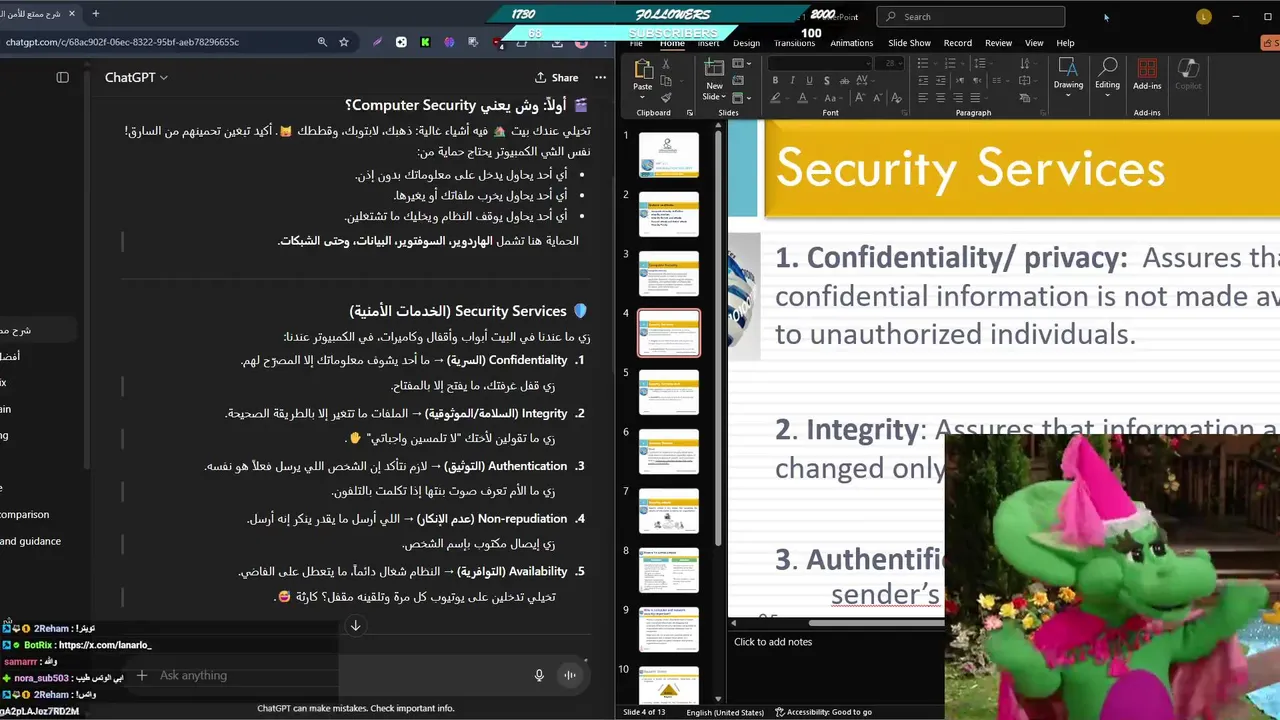The image size is (1280, 720).
Task: Click Accessibility: Good to go status
Action: (x=824, y=712)
